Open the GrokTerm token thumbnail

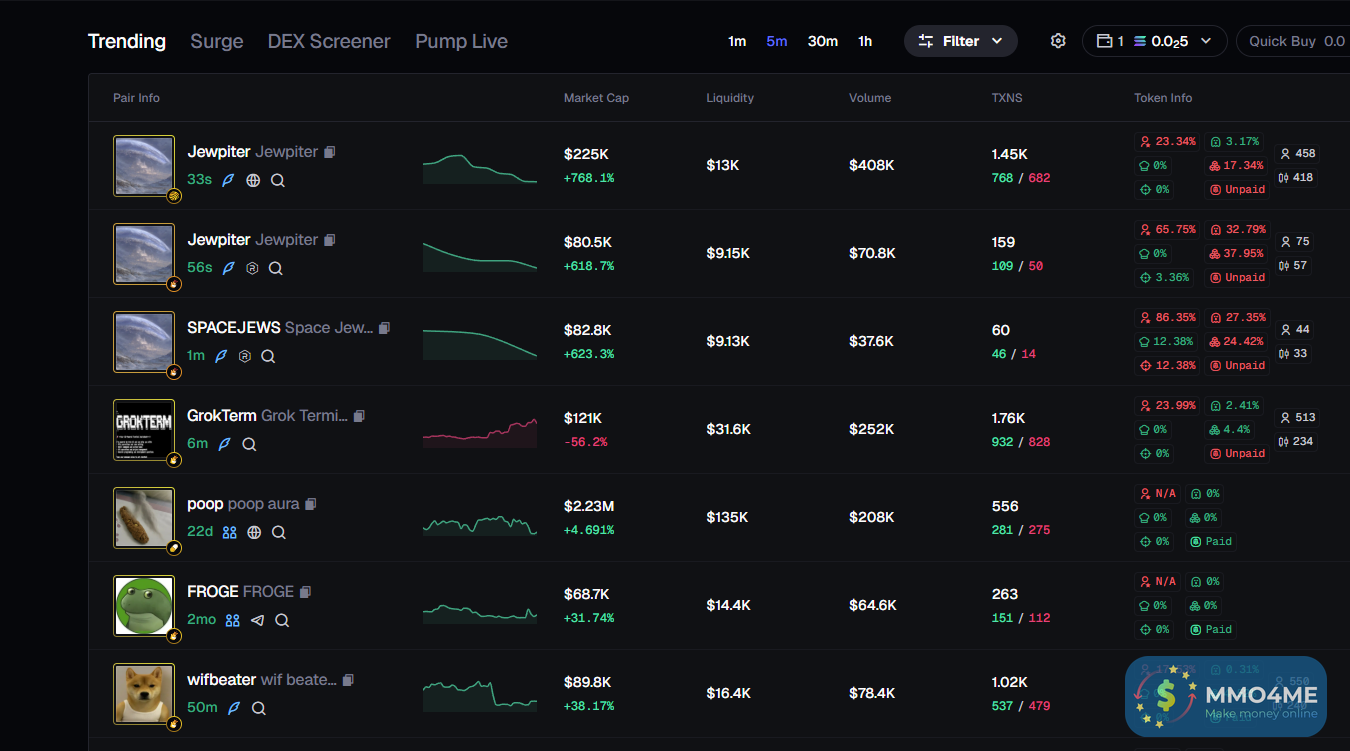pyautogui.click(x=144, y=430)
